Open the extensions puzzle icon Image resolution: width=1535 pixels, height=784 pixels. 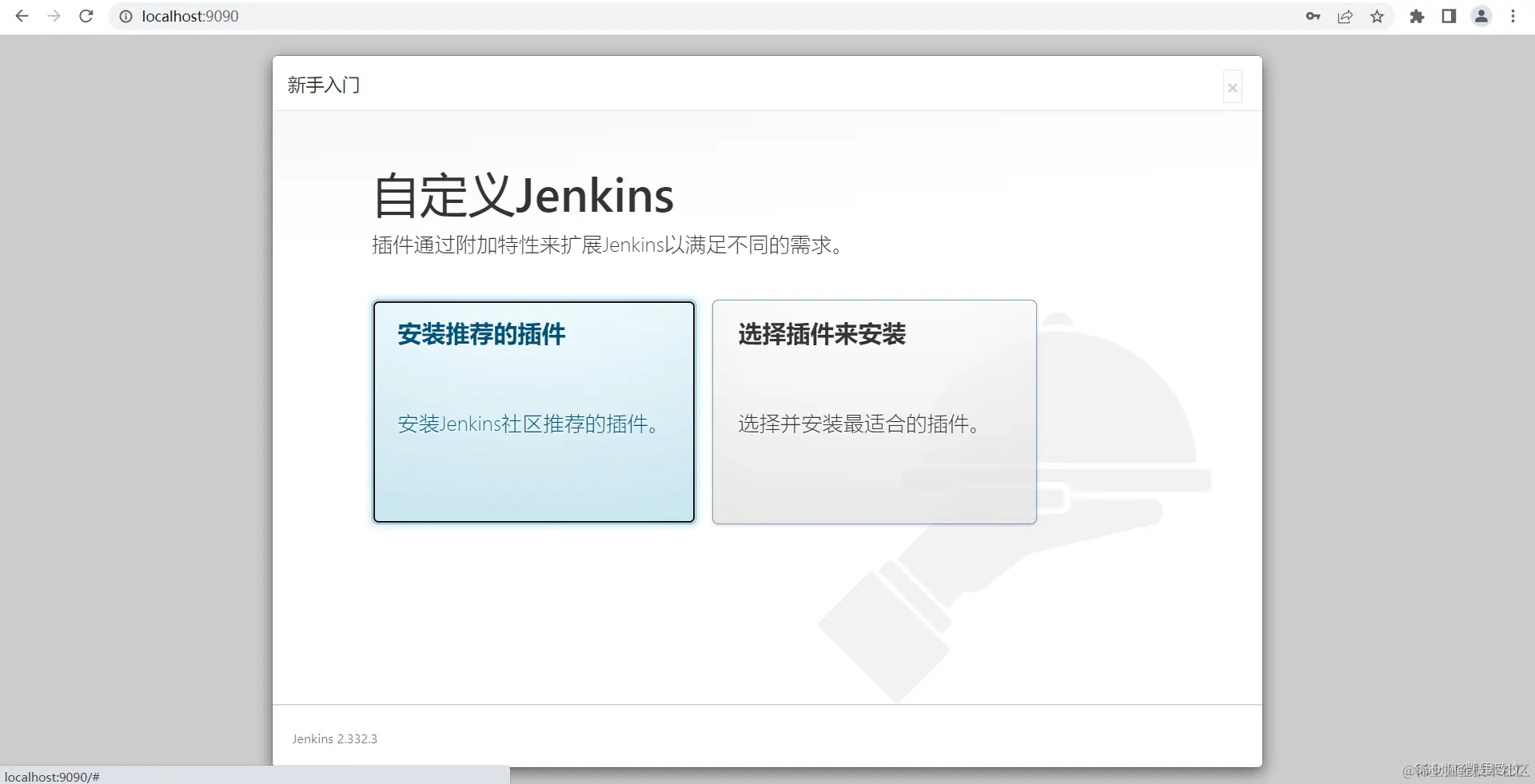(1417, 16)
